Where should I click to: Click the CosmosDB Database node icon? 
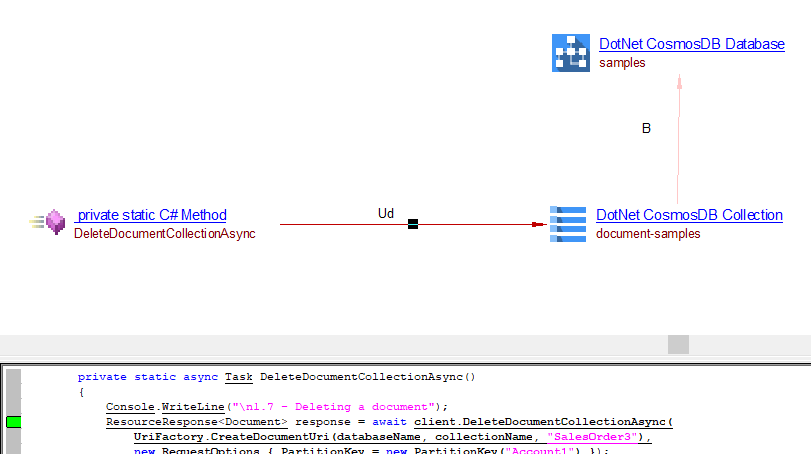(571, 53)
